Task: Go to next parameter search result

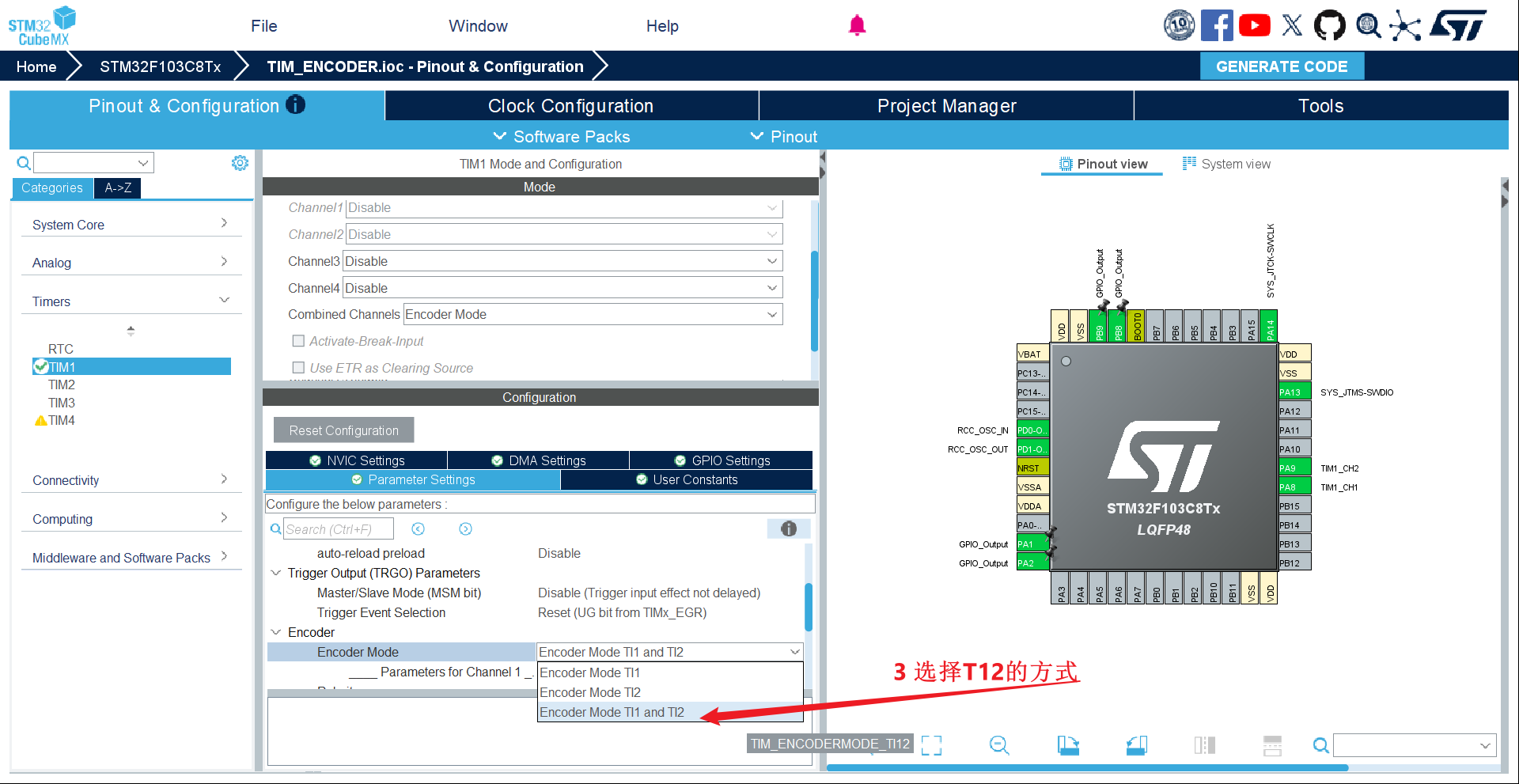Action: [466, 528]
